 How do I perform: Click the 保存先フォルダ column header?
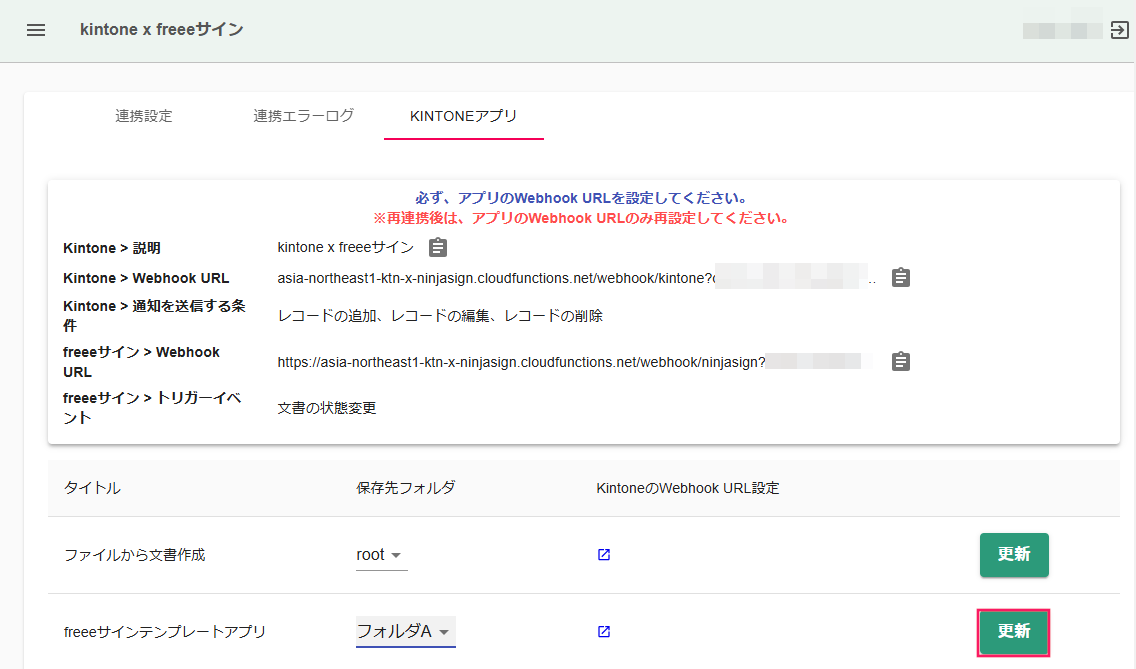tap(406, 488)
